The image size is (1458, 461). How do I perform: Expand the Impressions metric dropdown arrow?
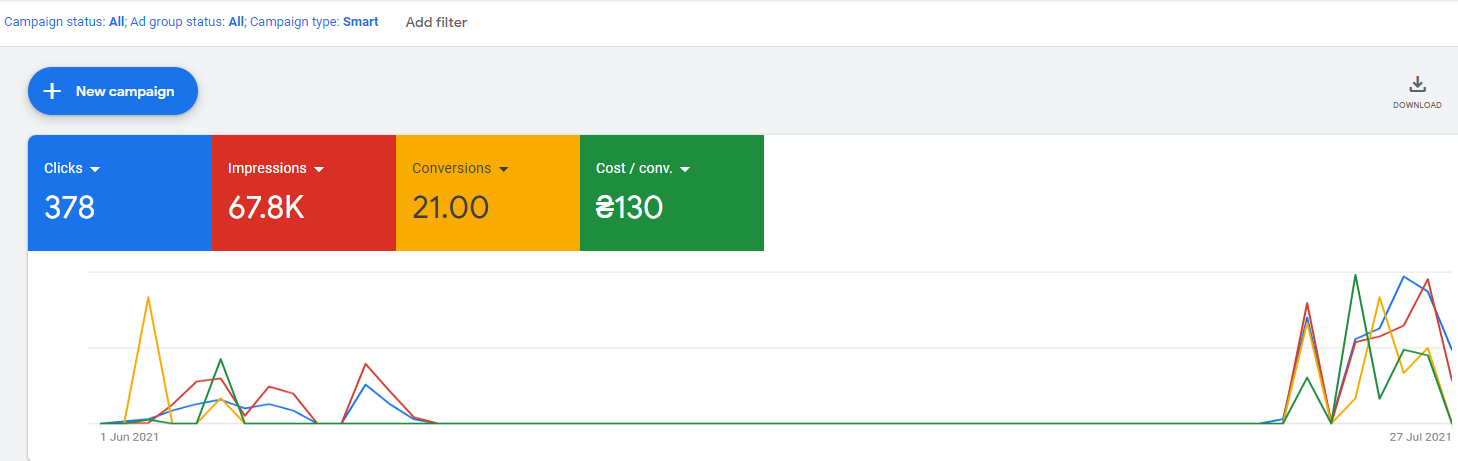pyautogui.click(x=319, y=169)
